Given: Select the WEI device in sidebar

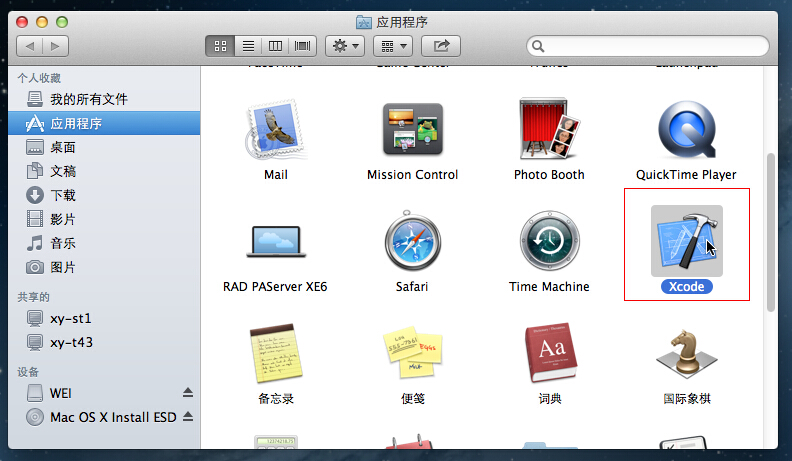Looking at the screenshot, I should pos(104,393).
